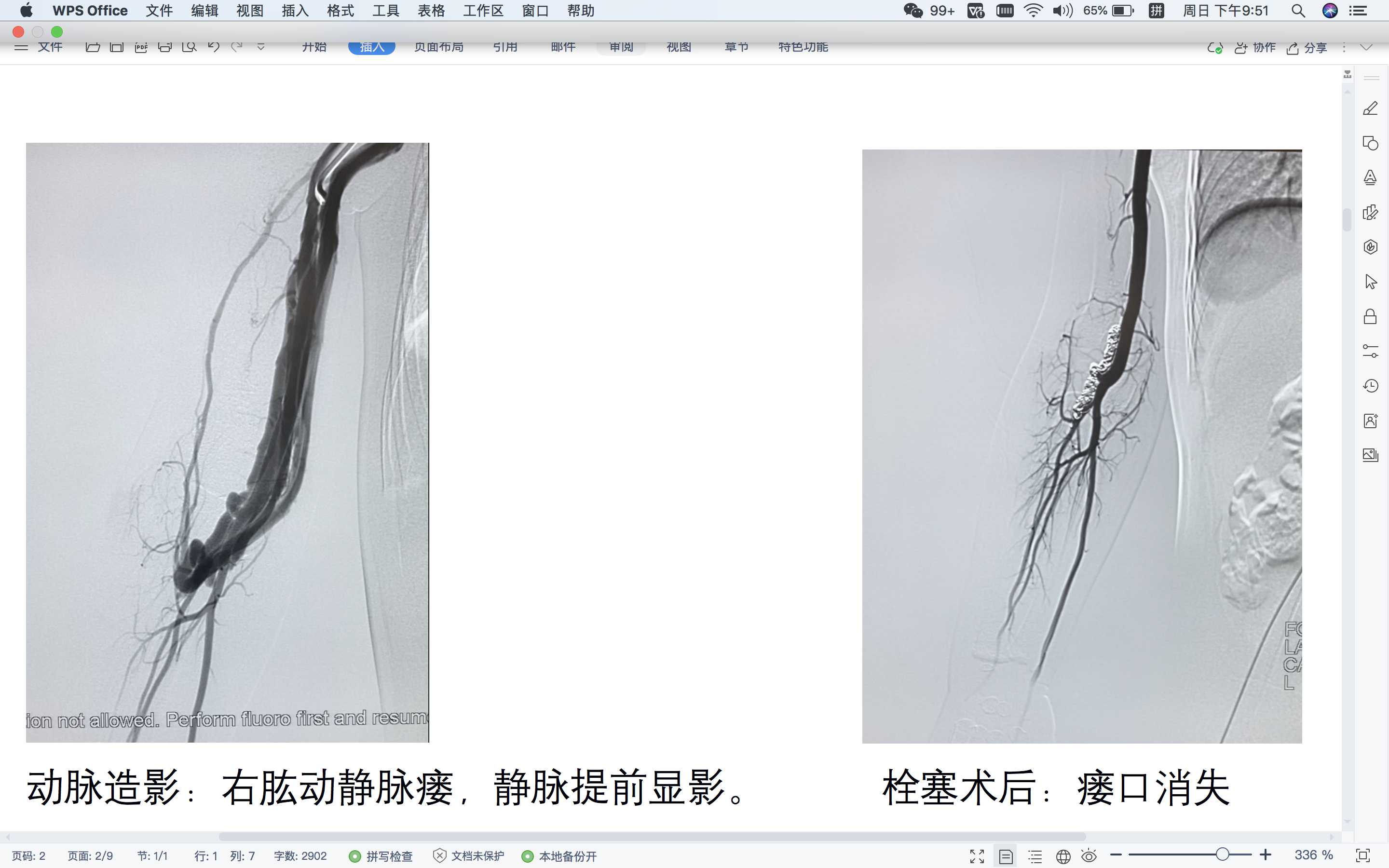Click the vertical scrollbar thumb
The width and height of the screenshot is (1389, 868).
1347,219
